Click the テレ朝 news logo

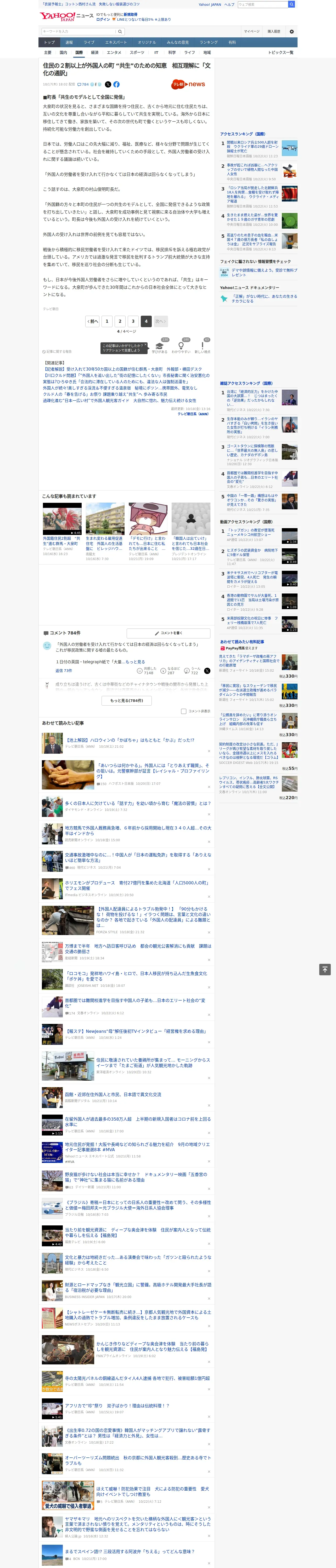(188, 85)
